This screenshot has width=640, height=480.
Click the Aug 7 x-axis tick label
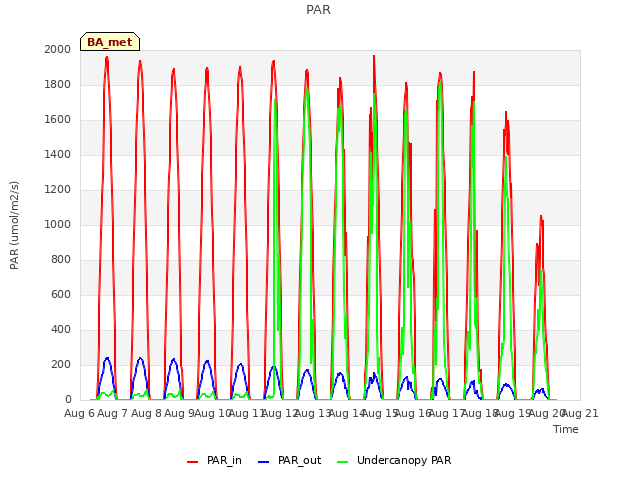pos(113,413)
